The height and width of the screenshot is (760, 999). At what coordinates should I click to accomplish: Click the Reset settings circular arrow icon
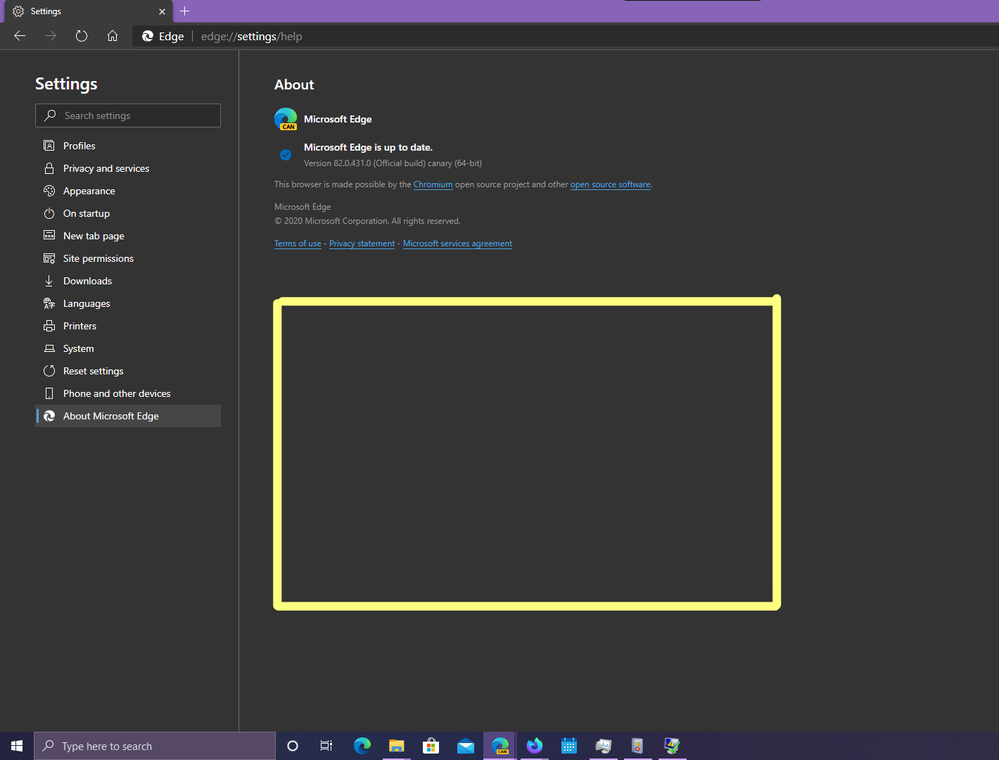(x=49, y=371)
